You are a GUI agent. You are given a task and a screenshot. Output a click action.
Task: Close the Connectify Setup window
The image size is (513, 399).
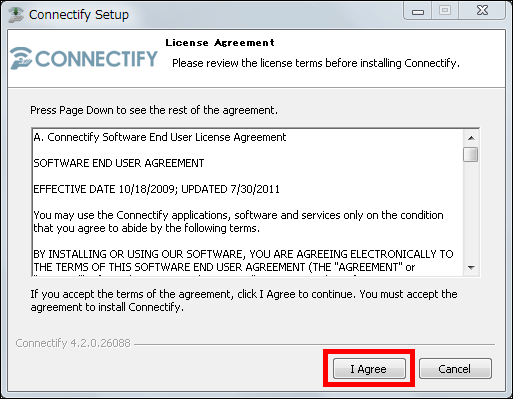[x=482, y=11]
